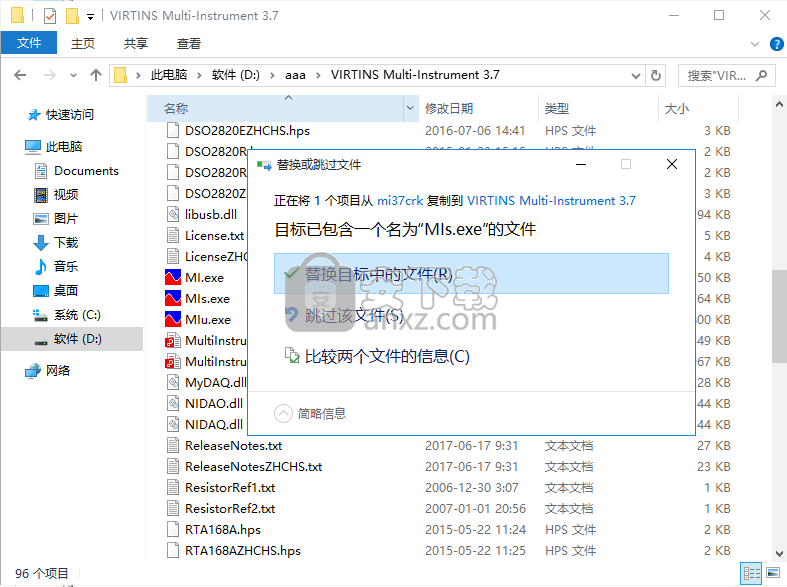Screen dimensions: 787x587
Task: Sort by 大小 column
Action: coord(677,108)
